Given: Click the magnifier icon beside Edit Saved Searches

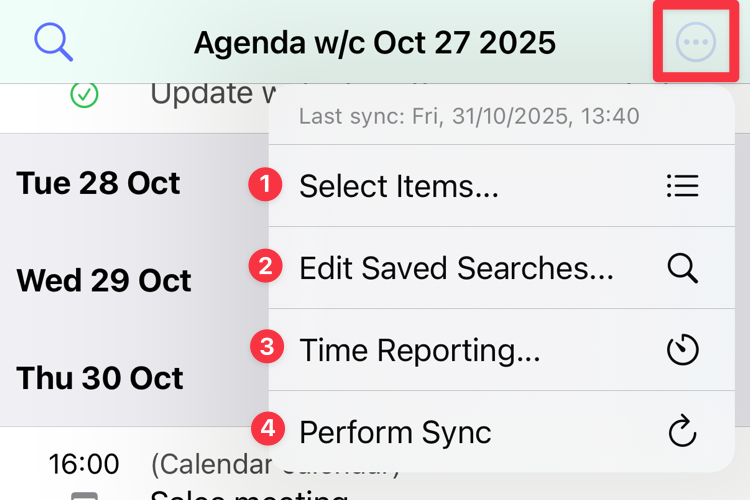Looking at the screenshot, I should coord(682,268).
